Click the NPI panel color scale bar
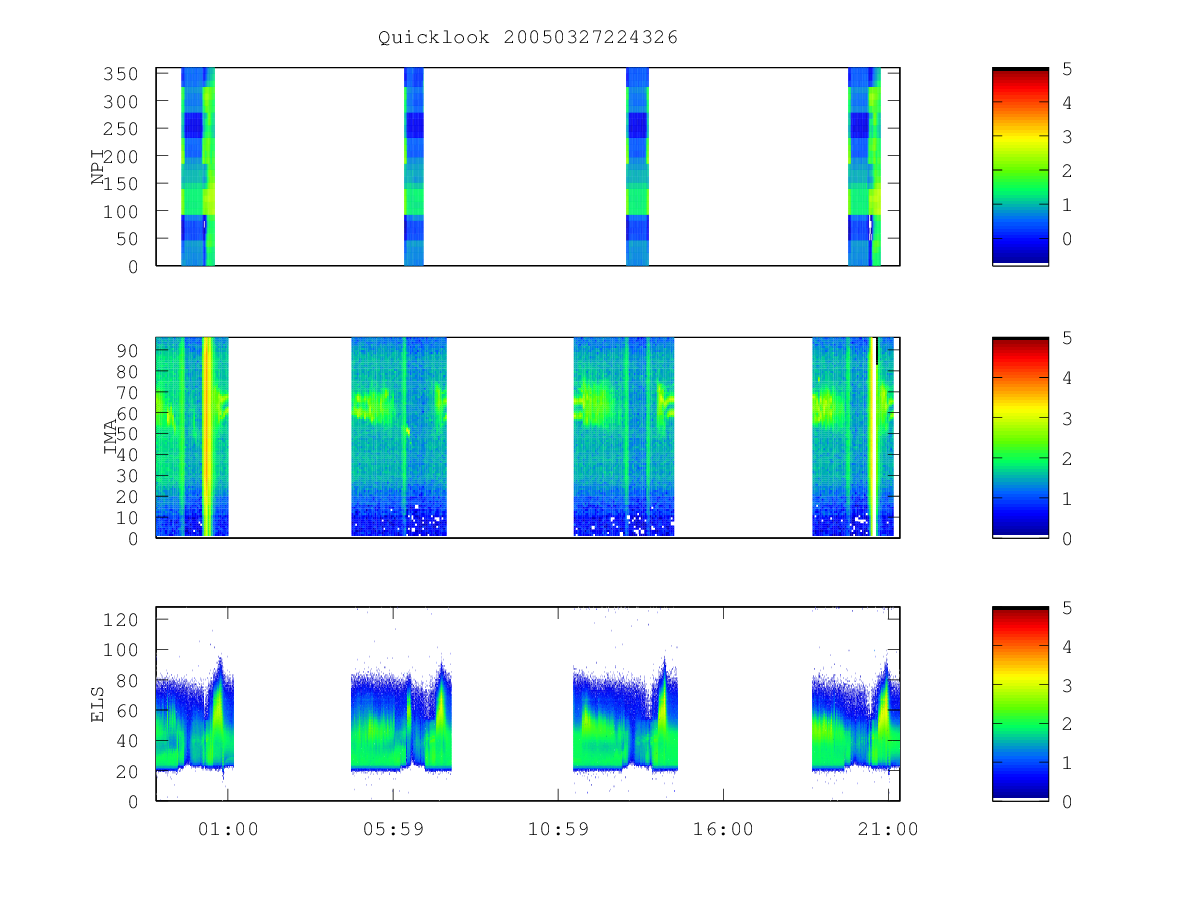1200x900 pixels. point(1020,166)
